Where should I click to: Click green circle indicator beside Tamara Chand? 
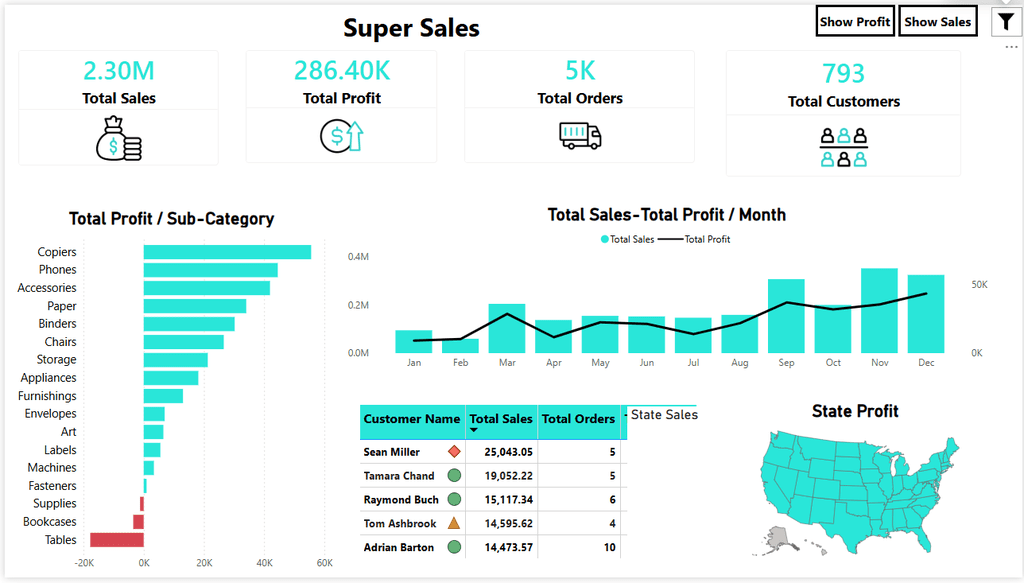tap(454, 475)
